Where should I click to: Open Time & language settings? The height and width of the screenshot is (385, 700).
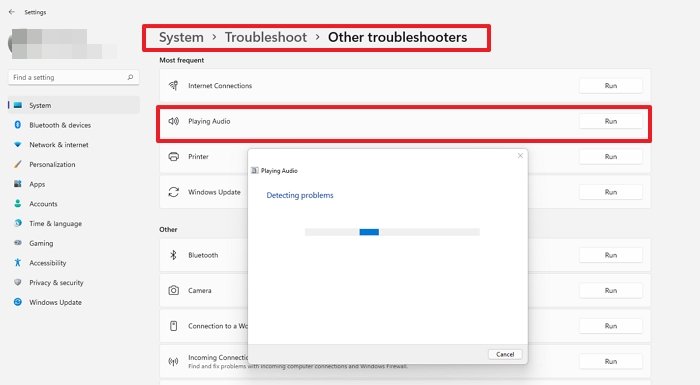point(74,223)
